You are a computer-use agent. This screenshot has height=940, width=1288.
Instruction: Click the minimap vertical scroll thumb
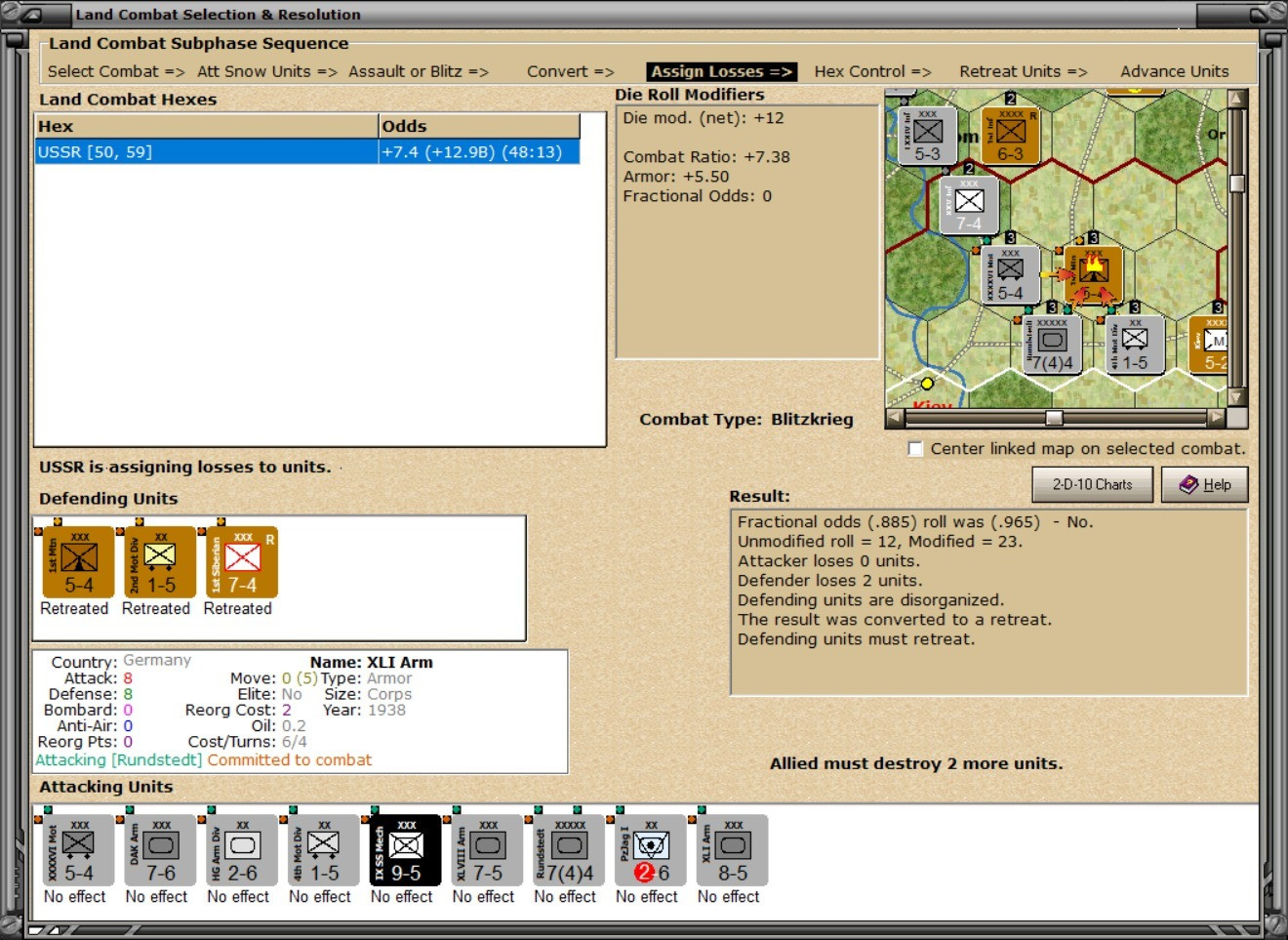click(x=1237, y=184)
